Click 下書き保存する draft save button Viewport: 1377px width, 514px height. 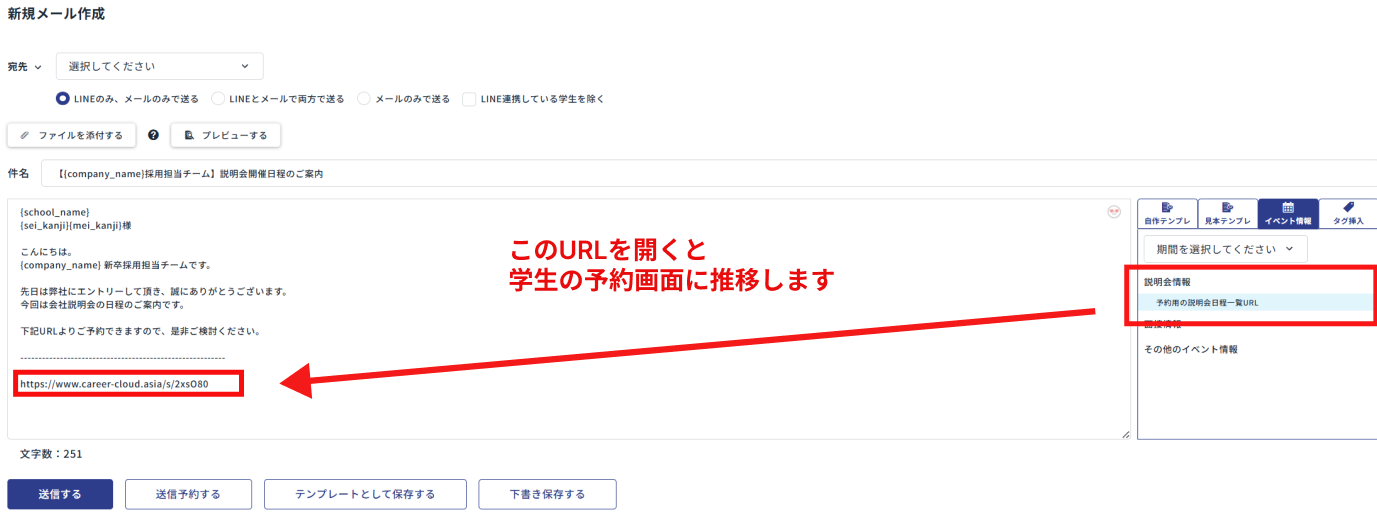pos(547,494)
